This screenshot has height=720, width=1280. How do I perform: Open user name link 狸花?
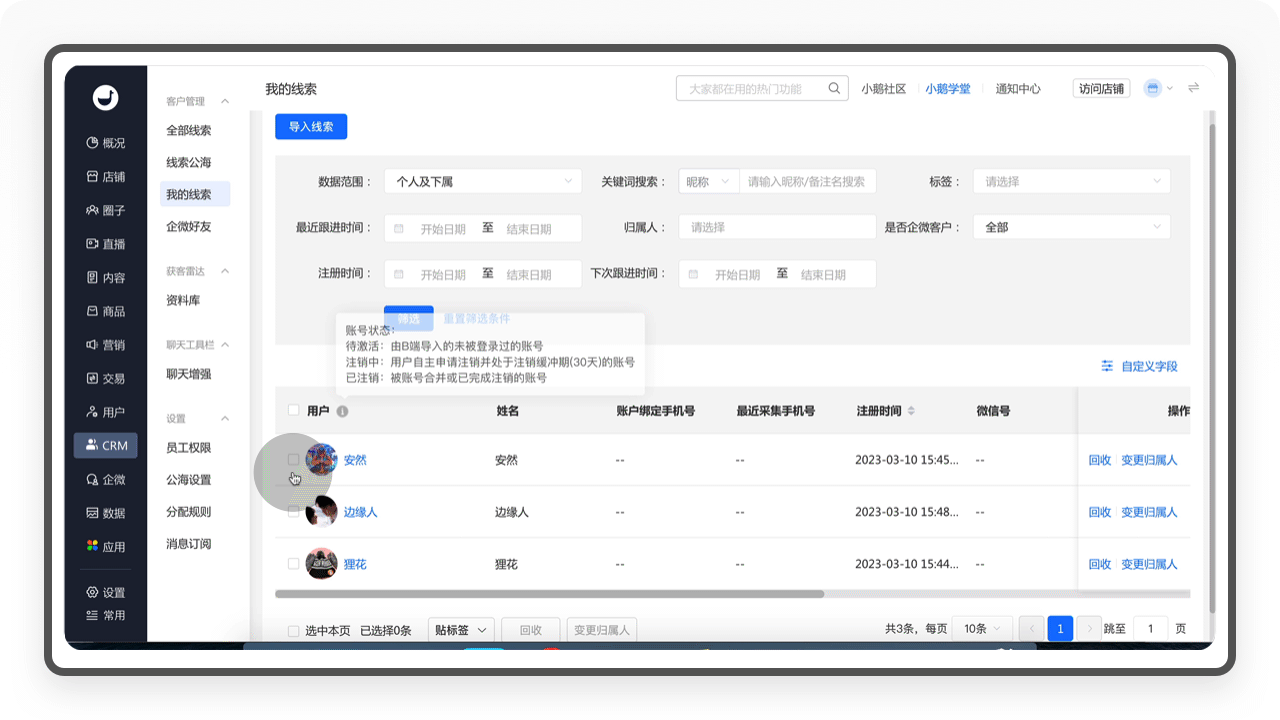click(355, 564)
